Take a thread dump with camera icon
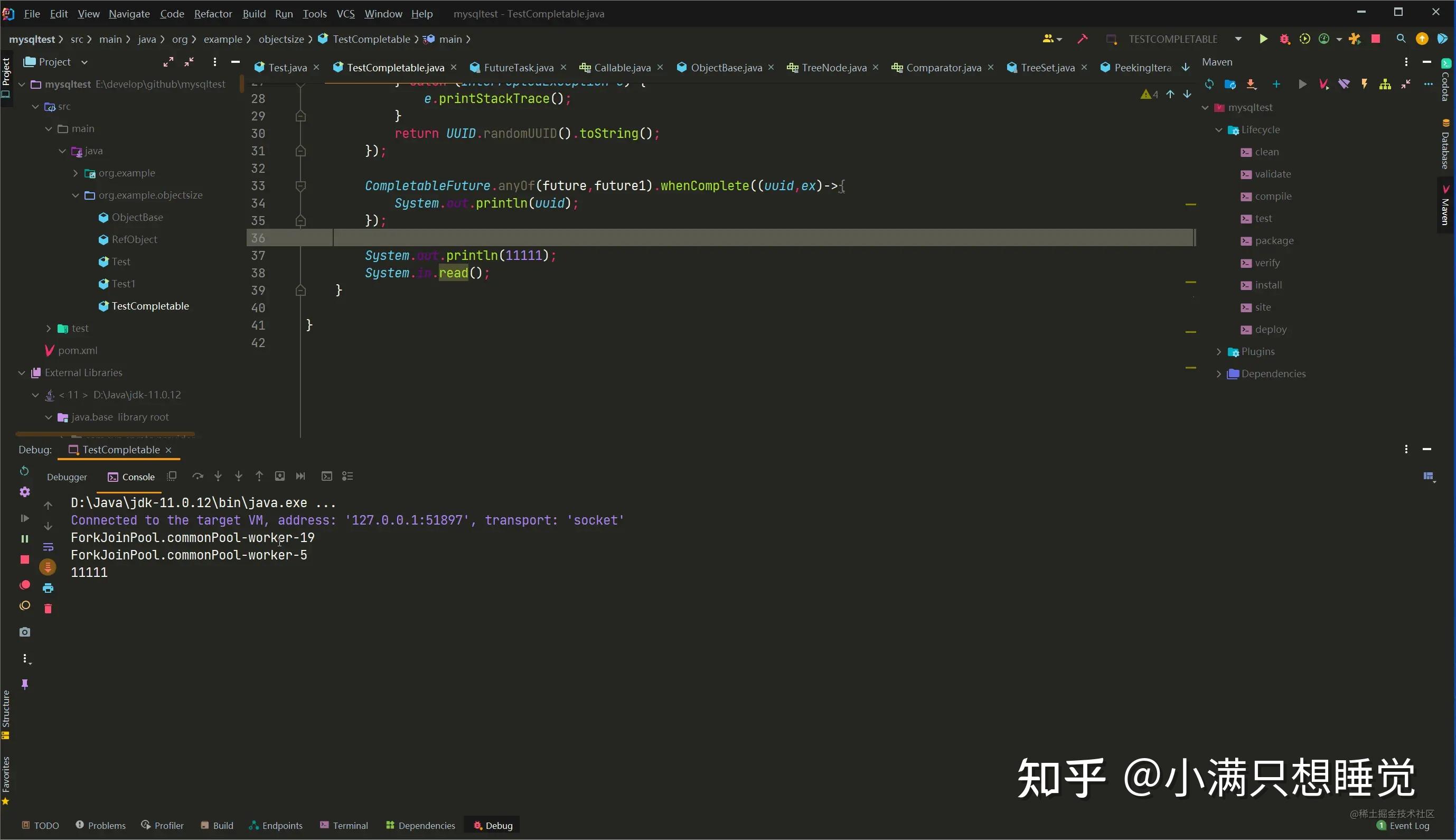 (x=25, y=631)
